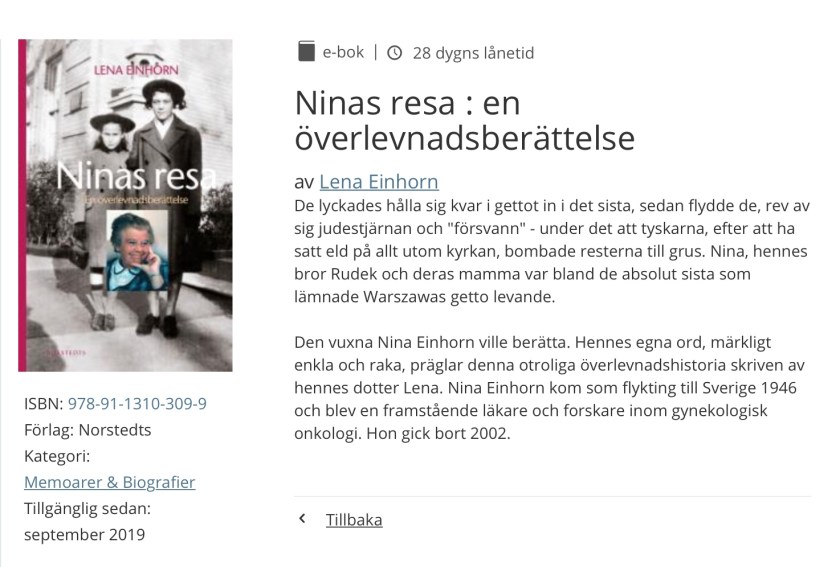Click the '28 dygns lånetid' text
The width and height of the screenshot is (840, 567).
[473, 53]
